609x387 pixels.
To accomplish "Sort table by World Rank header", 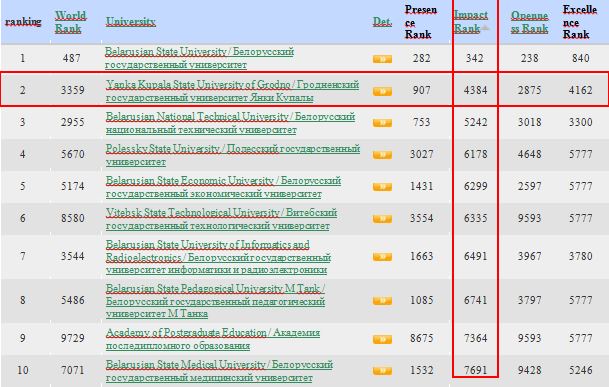I will point(70,22).
